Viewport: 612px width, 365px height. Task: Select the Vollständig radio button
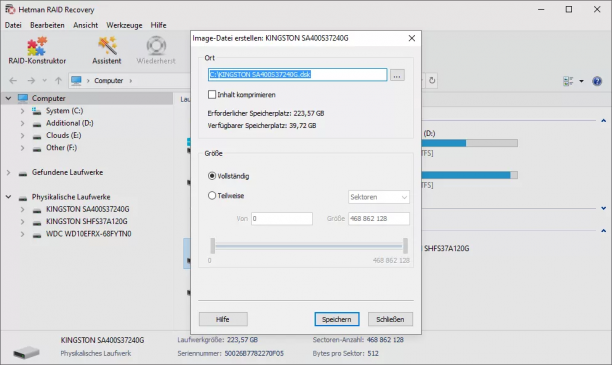tap(212, 176)
